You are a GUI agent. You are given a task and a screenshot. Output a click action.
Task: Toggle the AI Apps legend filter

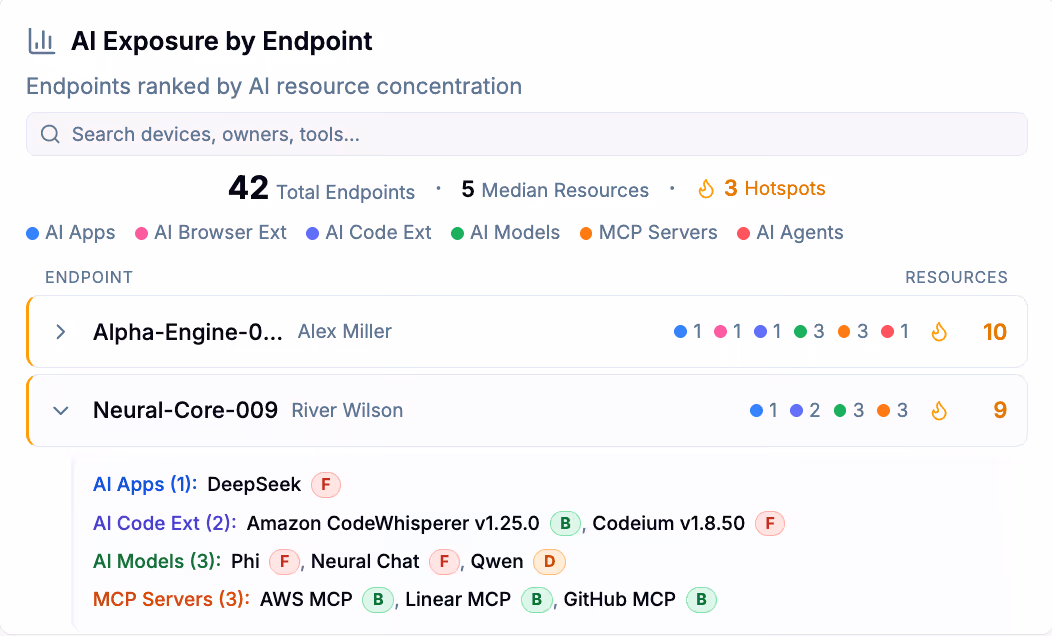coord(70,232)
